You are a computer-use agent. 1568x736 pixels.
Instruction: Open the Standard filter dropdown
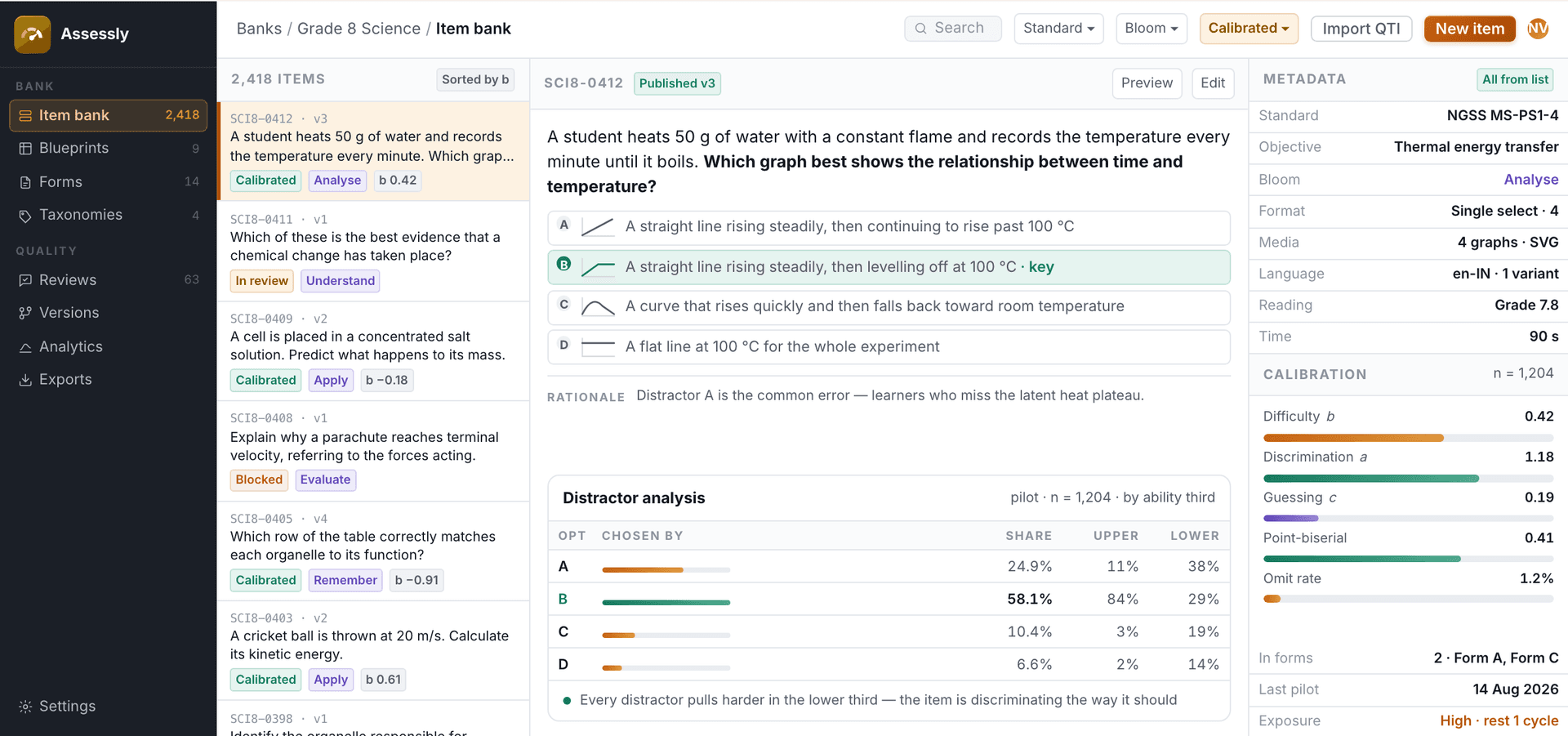pyautogui.click(x=1058, y=29)
